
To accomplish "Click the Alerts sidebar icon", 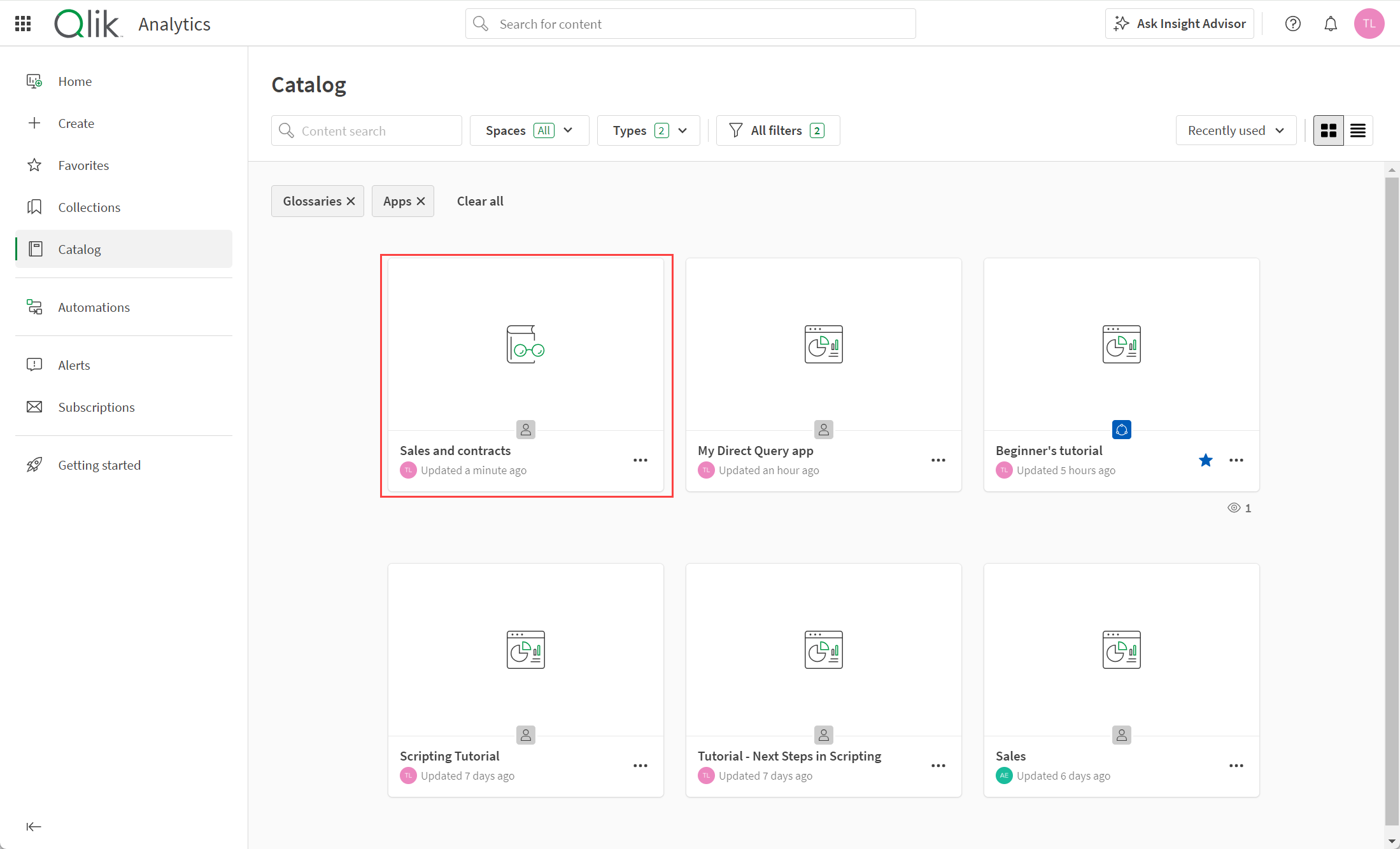I will pos(34,365).
